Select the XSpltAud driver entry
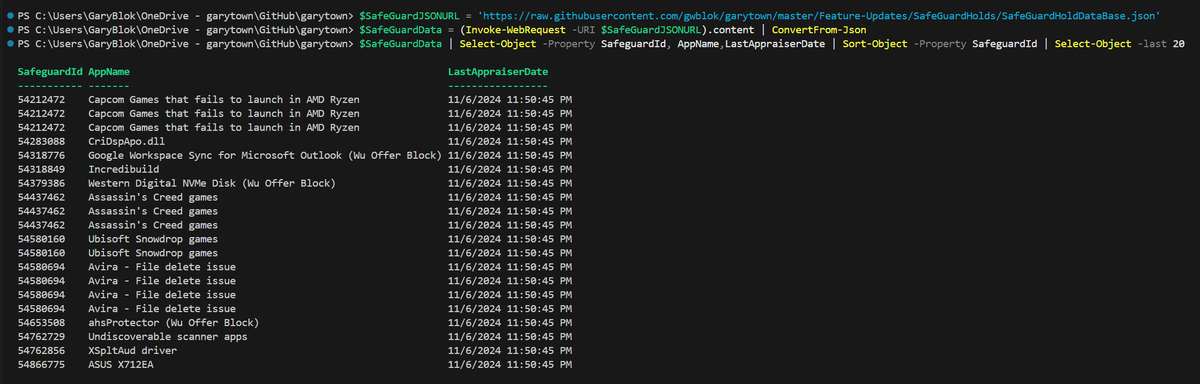This screenshot has width=1200, height=384. click(133, 351)
